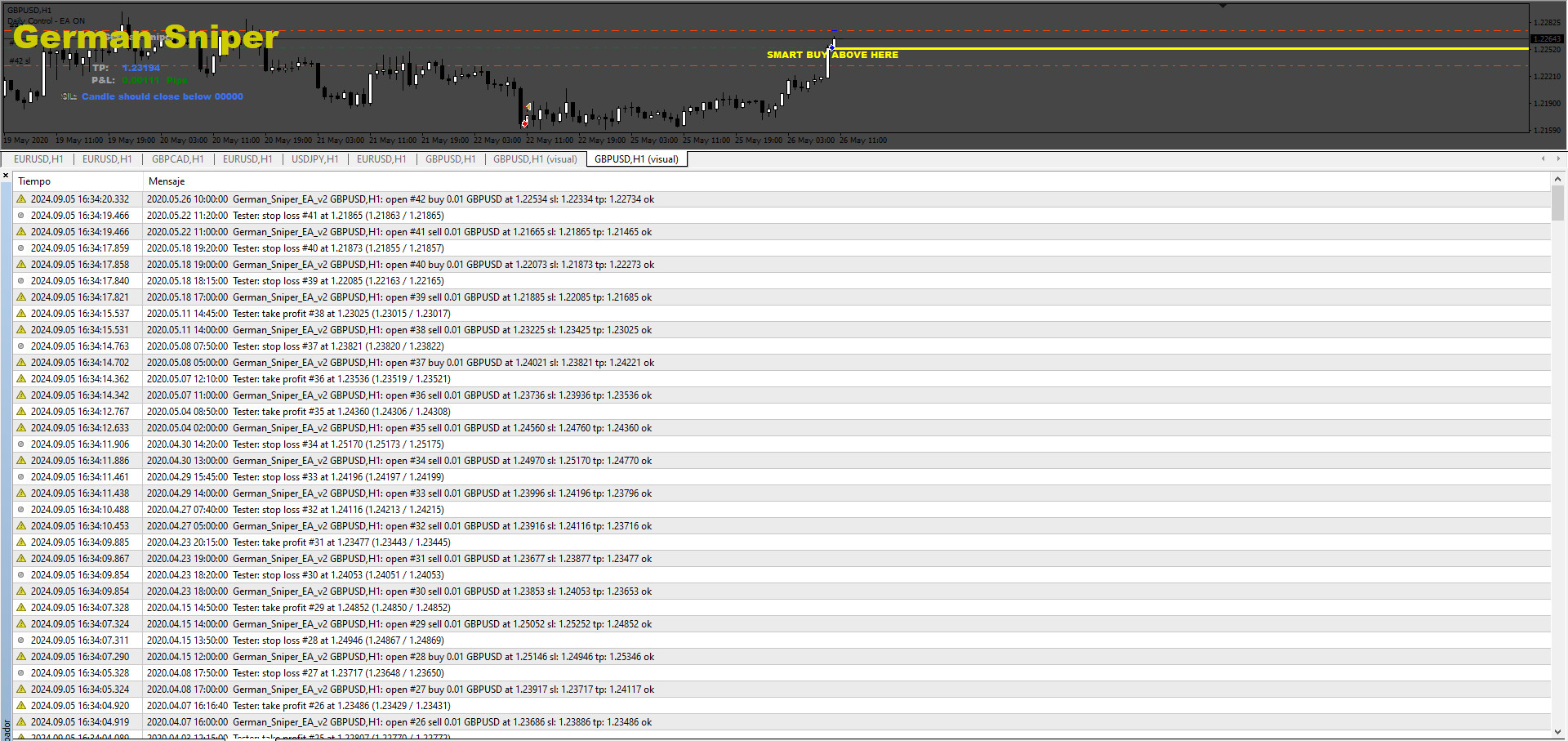Switch to the GBPCAD,H1 chart tab

coord(177,159)
